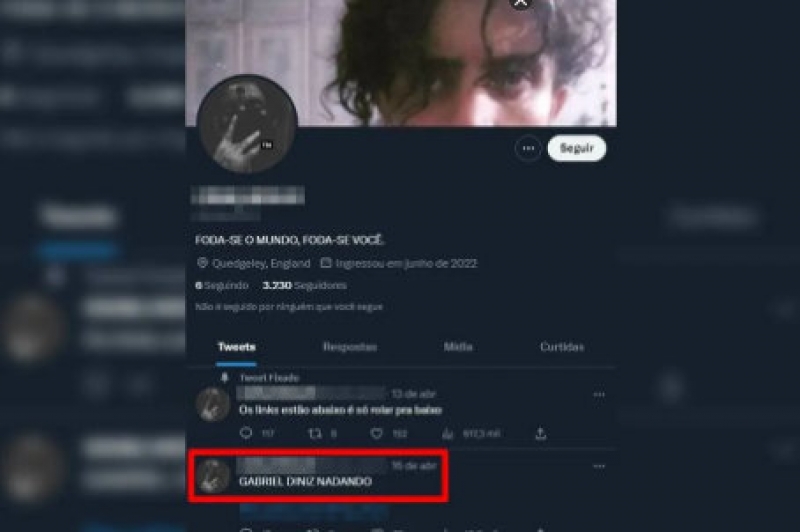Image resolution: width=800 pixels, height=532 pixels.
Task: Open the GABRIEL DINIZ NADANDO tweet
Action: coord(305,481)
